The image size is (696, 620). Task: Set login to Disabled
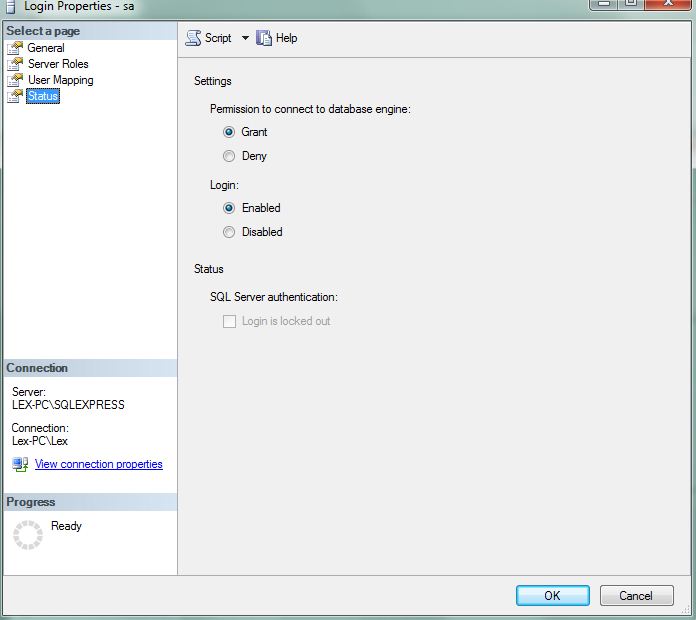229,232
